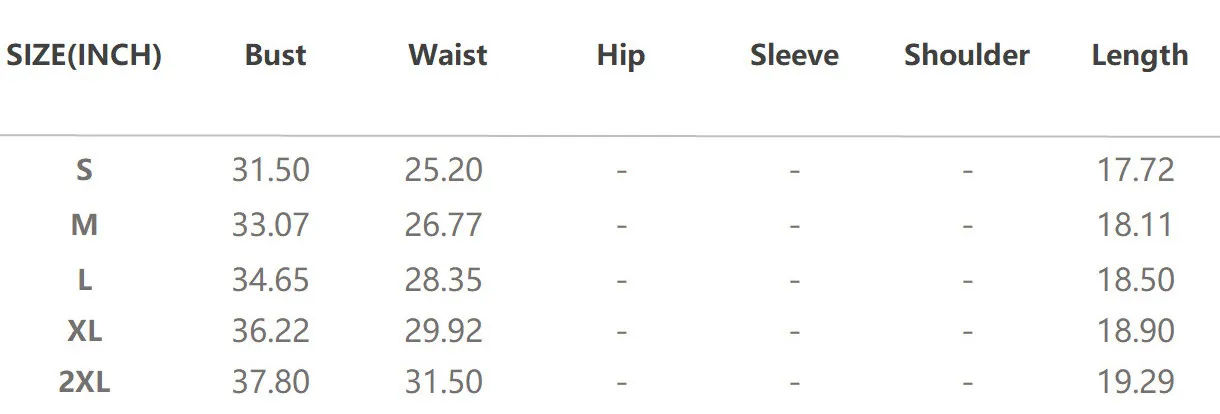
Task: Select the Hip column header
Action: coord(620,55)
